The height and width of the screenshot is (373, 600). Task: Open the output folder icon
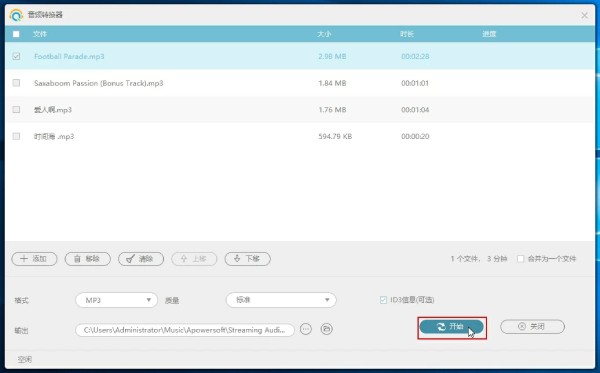click(x=326, y=329)
